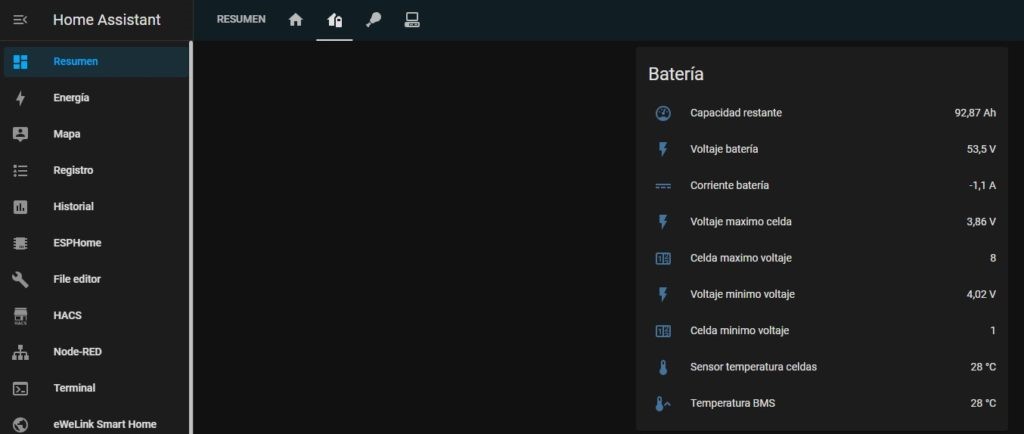Click the Mapa sidebar icon

point(20,134)
